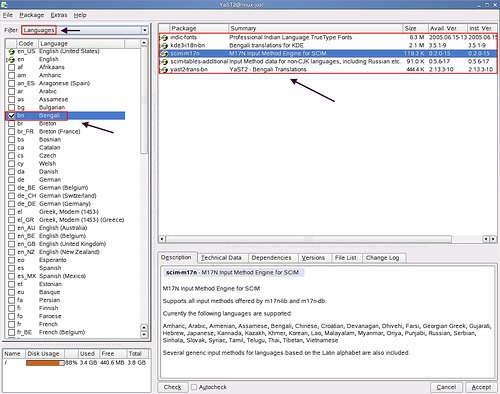
Task: Sort languages by the Code column header
Action: pyautogui.click(x=27, y=44)
